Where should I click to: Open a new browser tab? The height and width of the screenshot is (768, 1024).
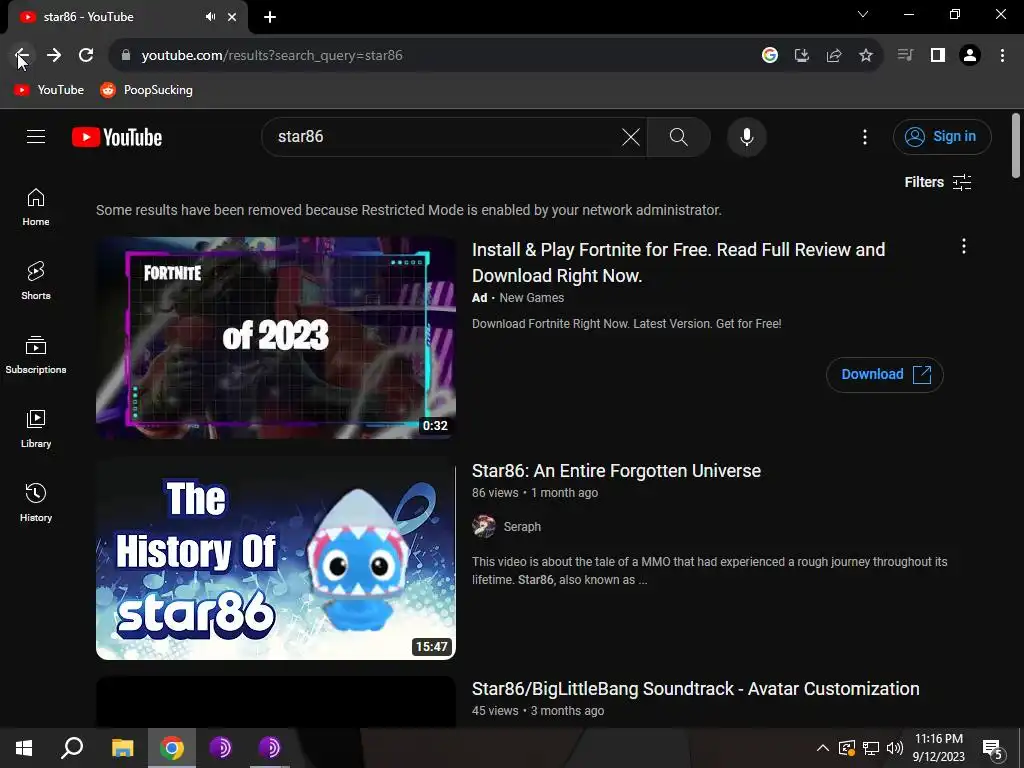point(270,17)
